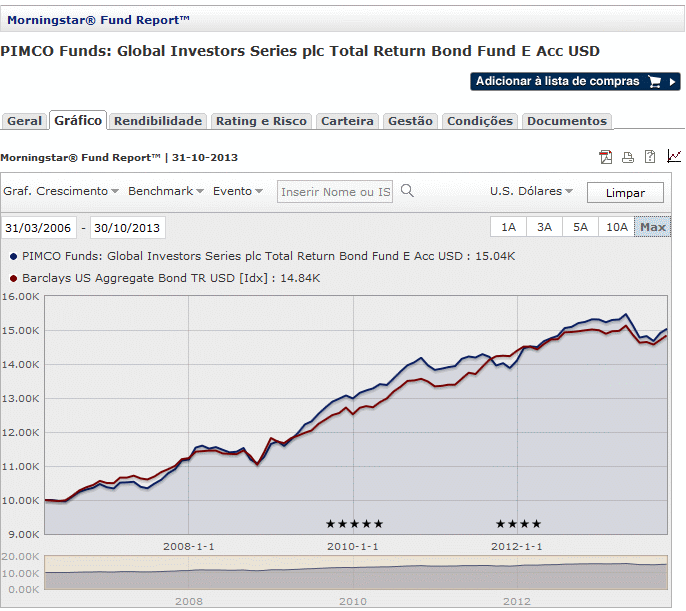Screen dimensions: 686x611
Task: Select the 3A time range
Action: pyautogui.click(x=544, y=227)
